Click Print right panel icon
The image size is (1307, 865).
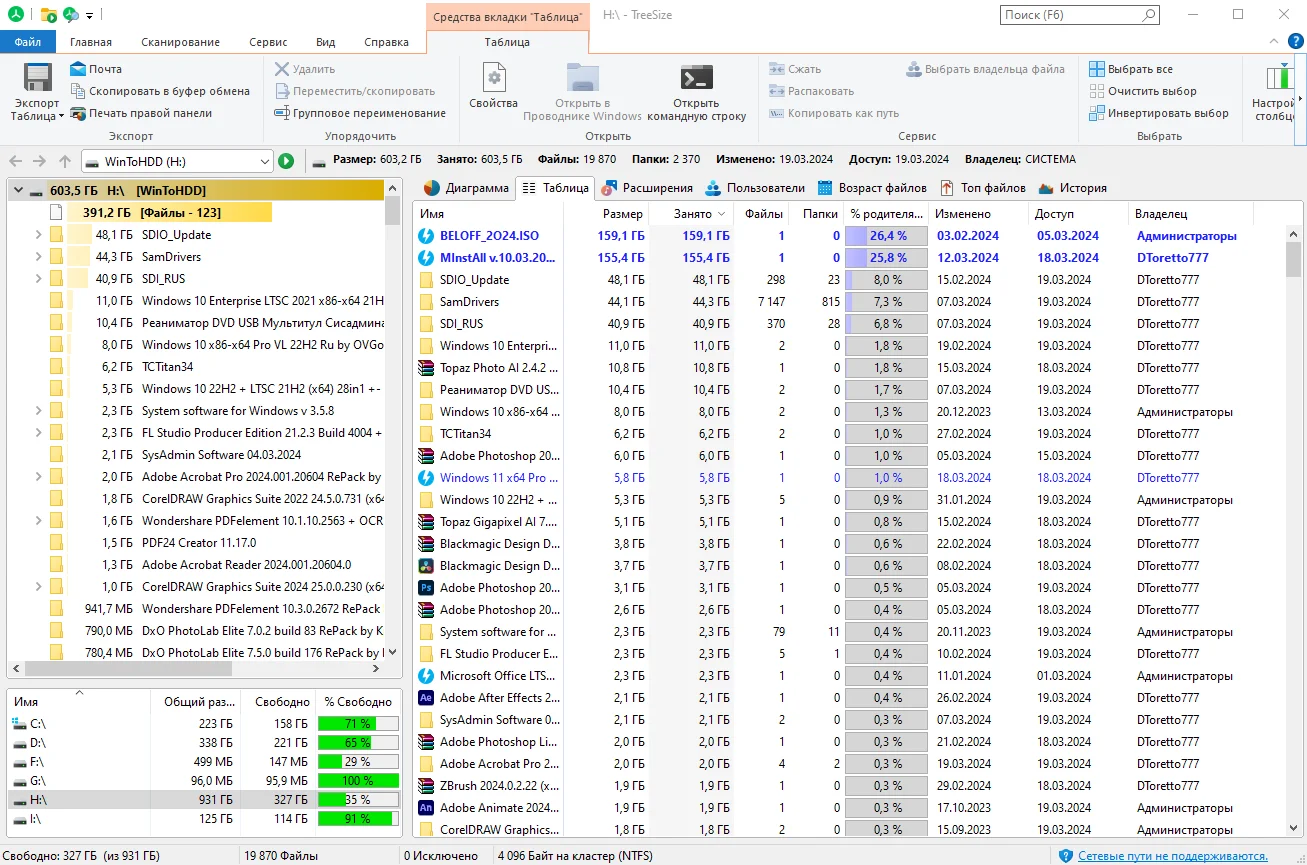tap(78, 113)
